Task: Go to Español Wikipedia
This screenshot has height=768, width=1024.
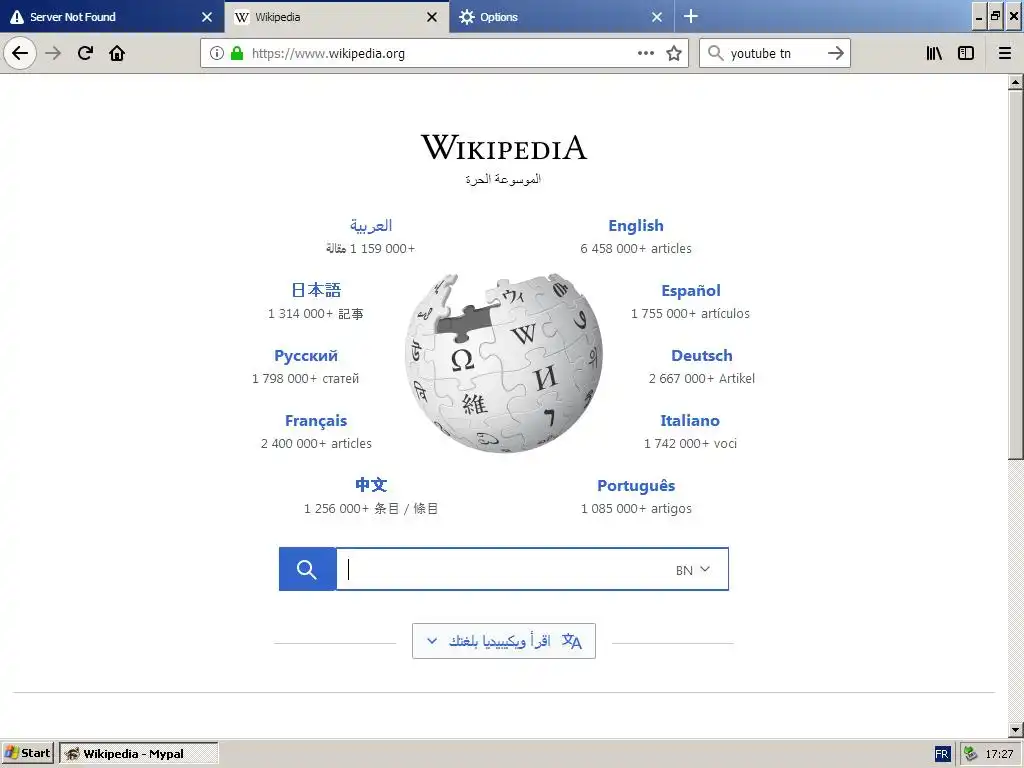Action: coord(691,291)
